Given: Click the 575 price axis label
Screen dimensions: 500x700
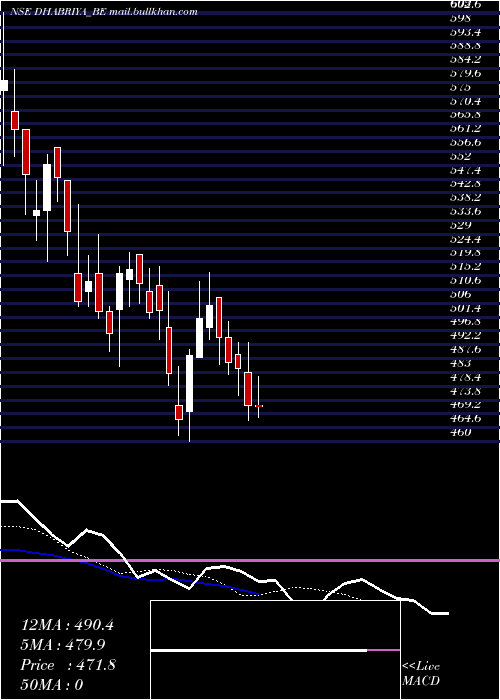Looking at the screenshot, I should tap(460, 88).
